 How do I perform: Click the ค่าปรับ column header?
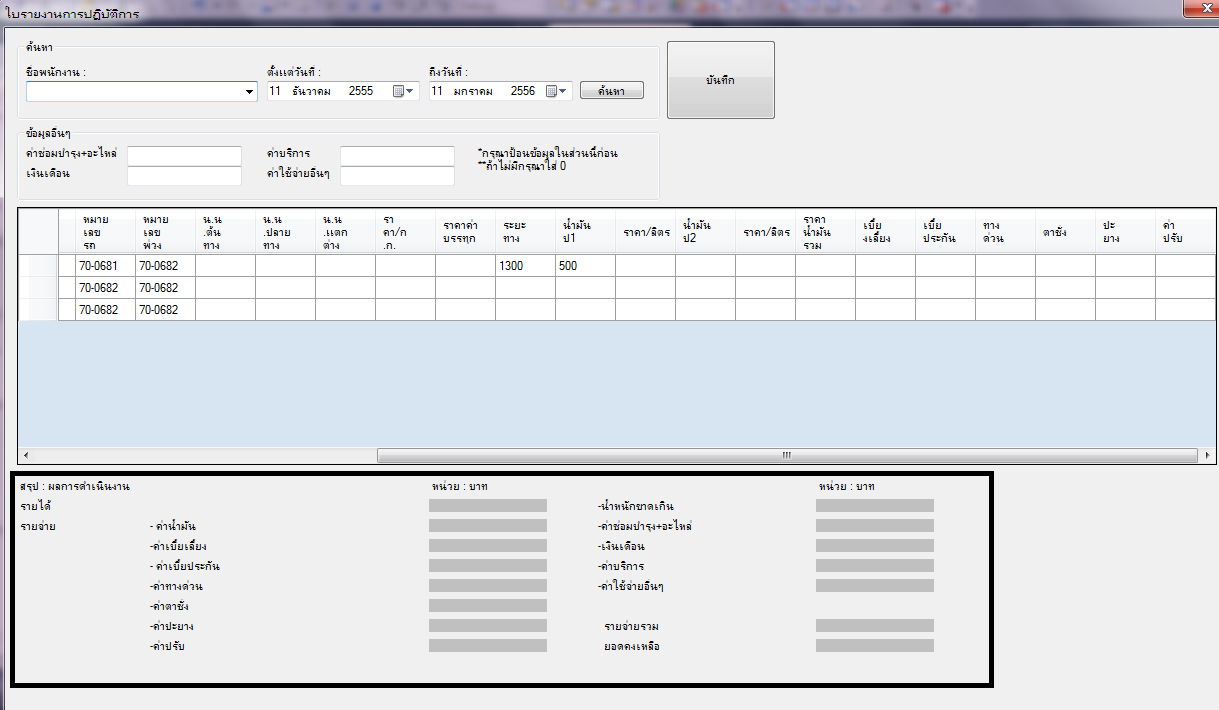(x=1185, y=231)
